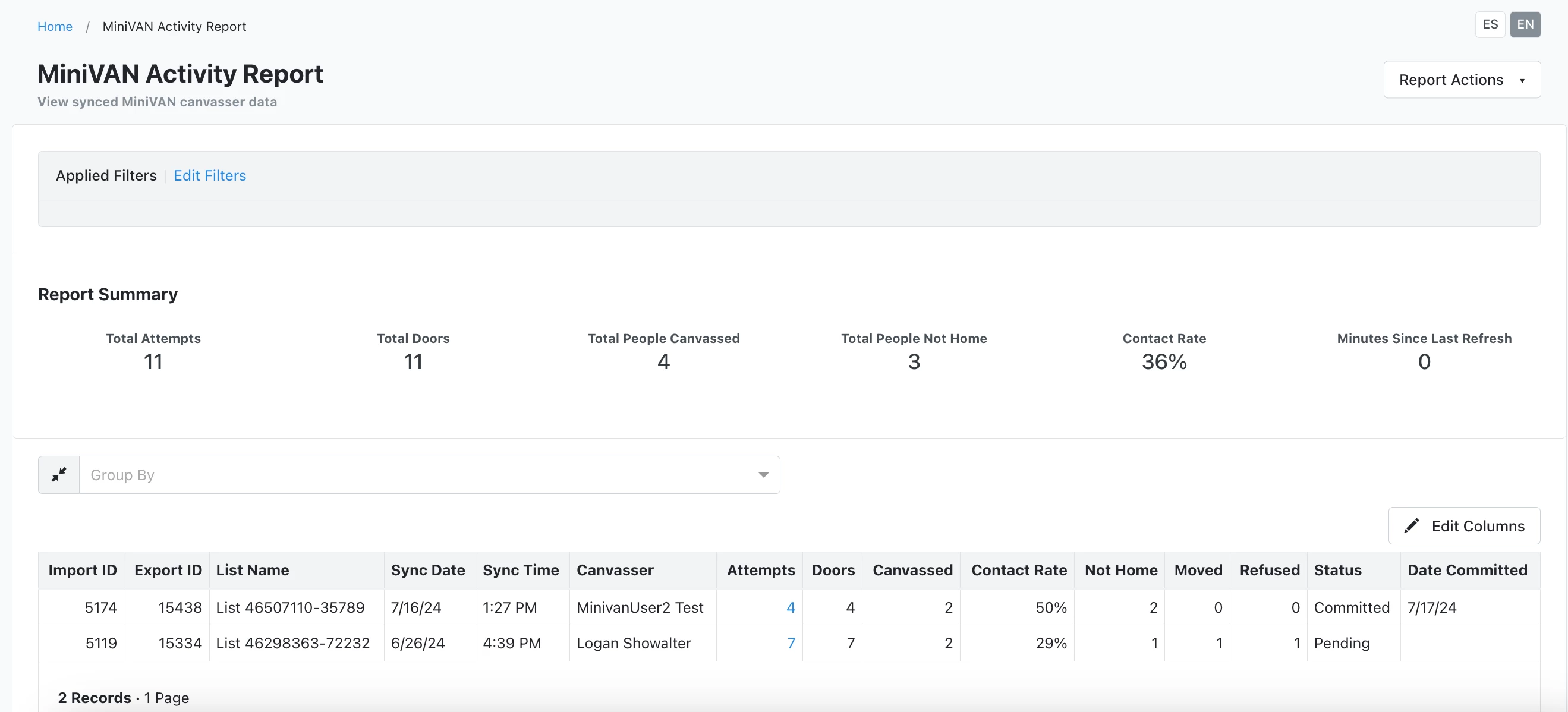Sort by the Not Home column header

point(1120,570)
